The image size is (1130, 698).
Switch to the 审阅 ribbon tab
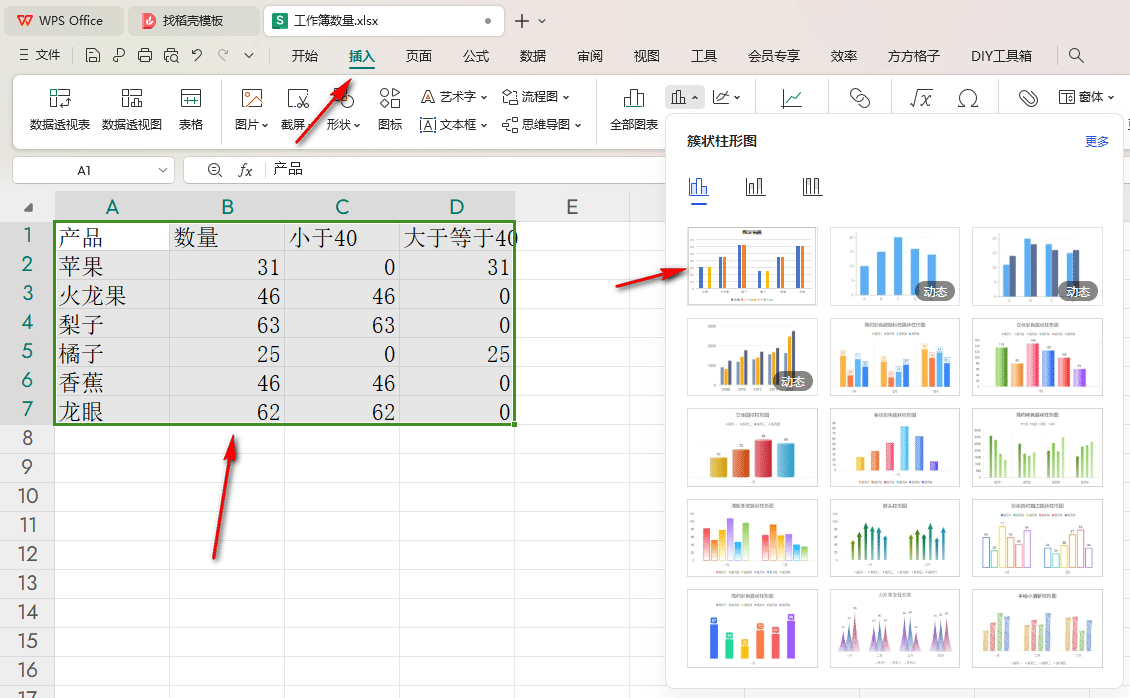pos(590,56)
